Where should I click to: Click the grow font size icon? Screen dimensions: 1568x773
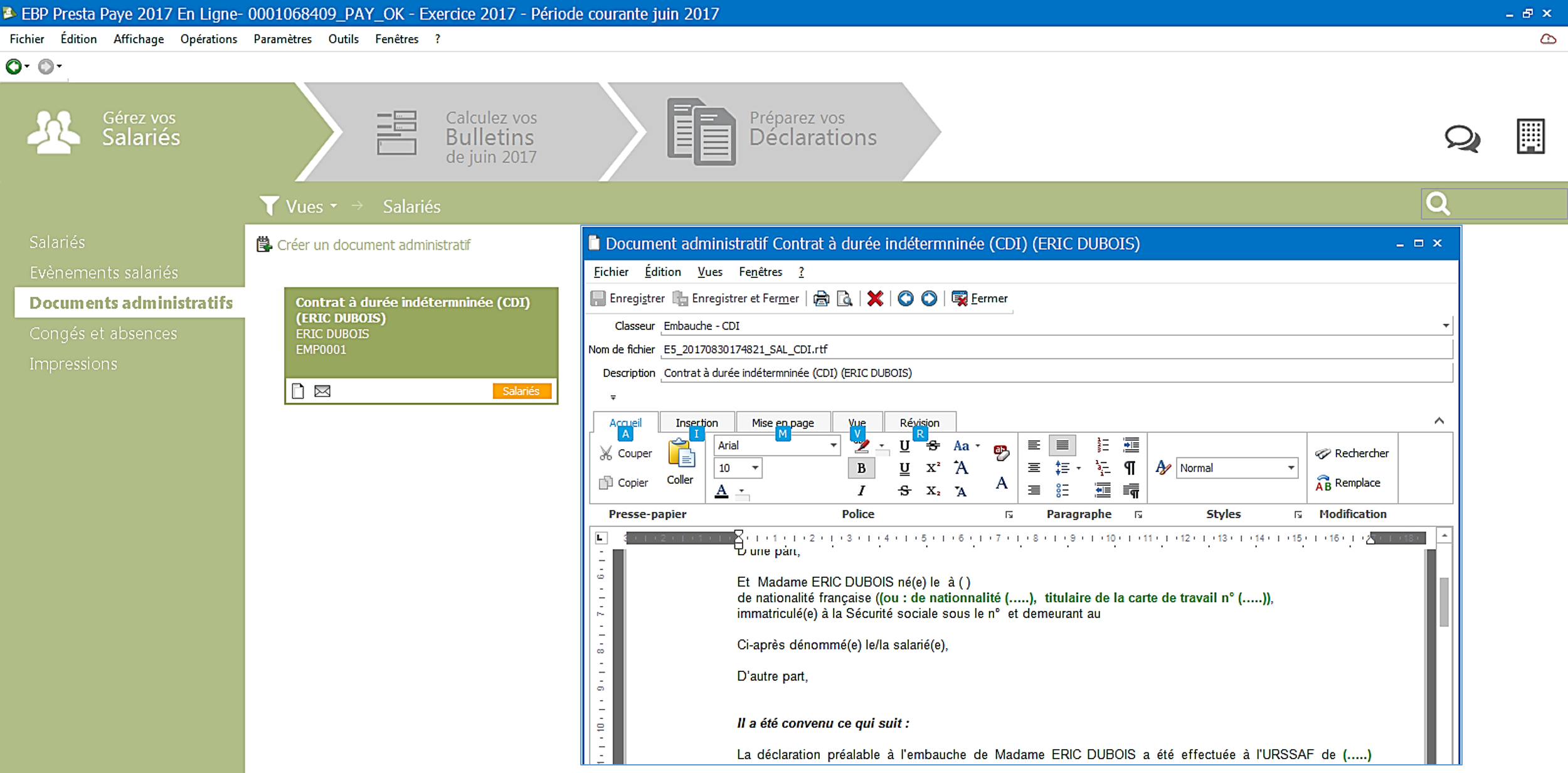(960, 468)
